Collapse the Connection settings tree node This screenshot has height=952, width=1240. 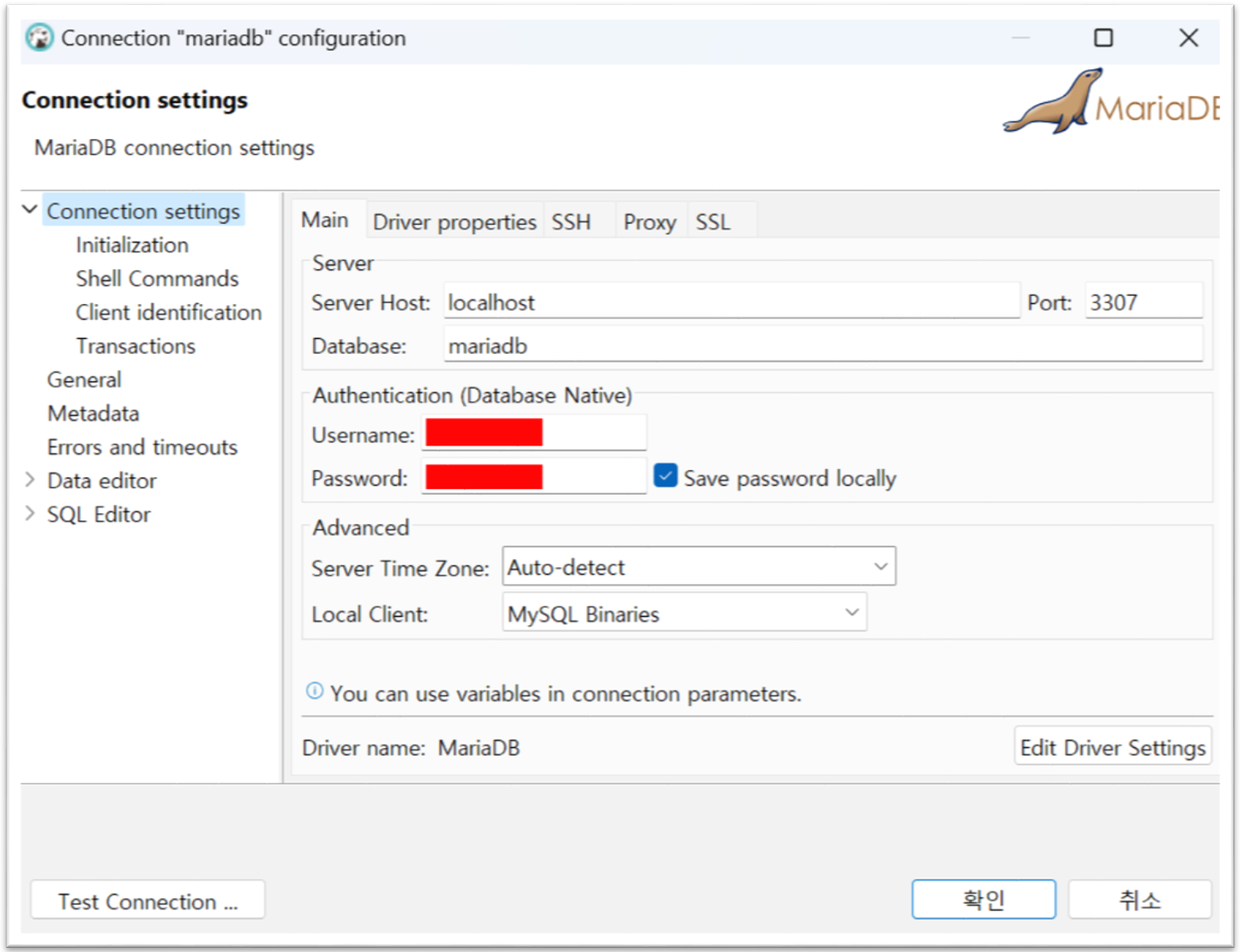tap(30, 209)
